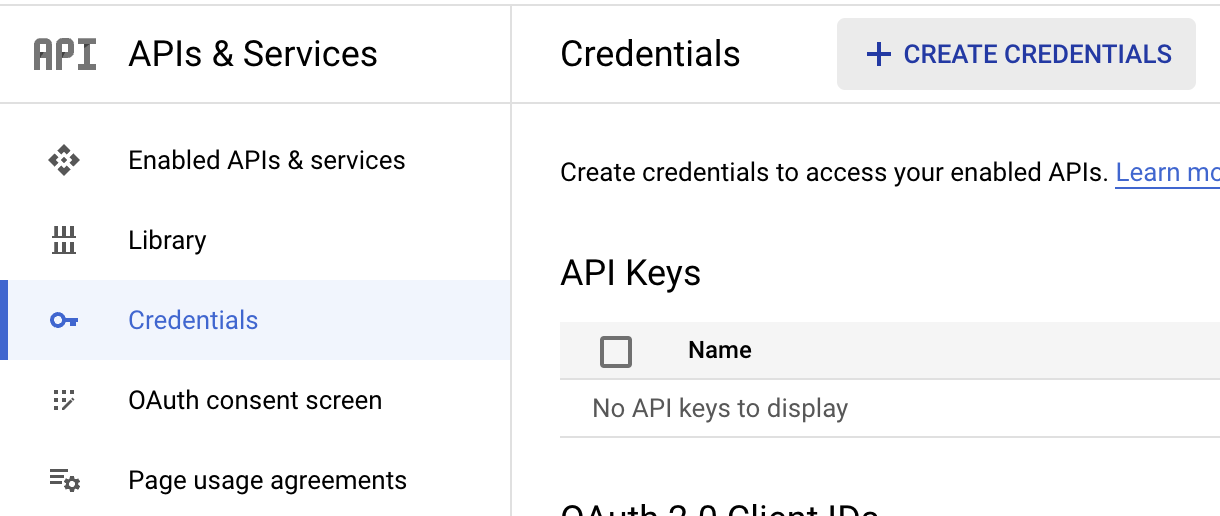Navigate to Page usage agreements

(x=267, y=480)
